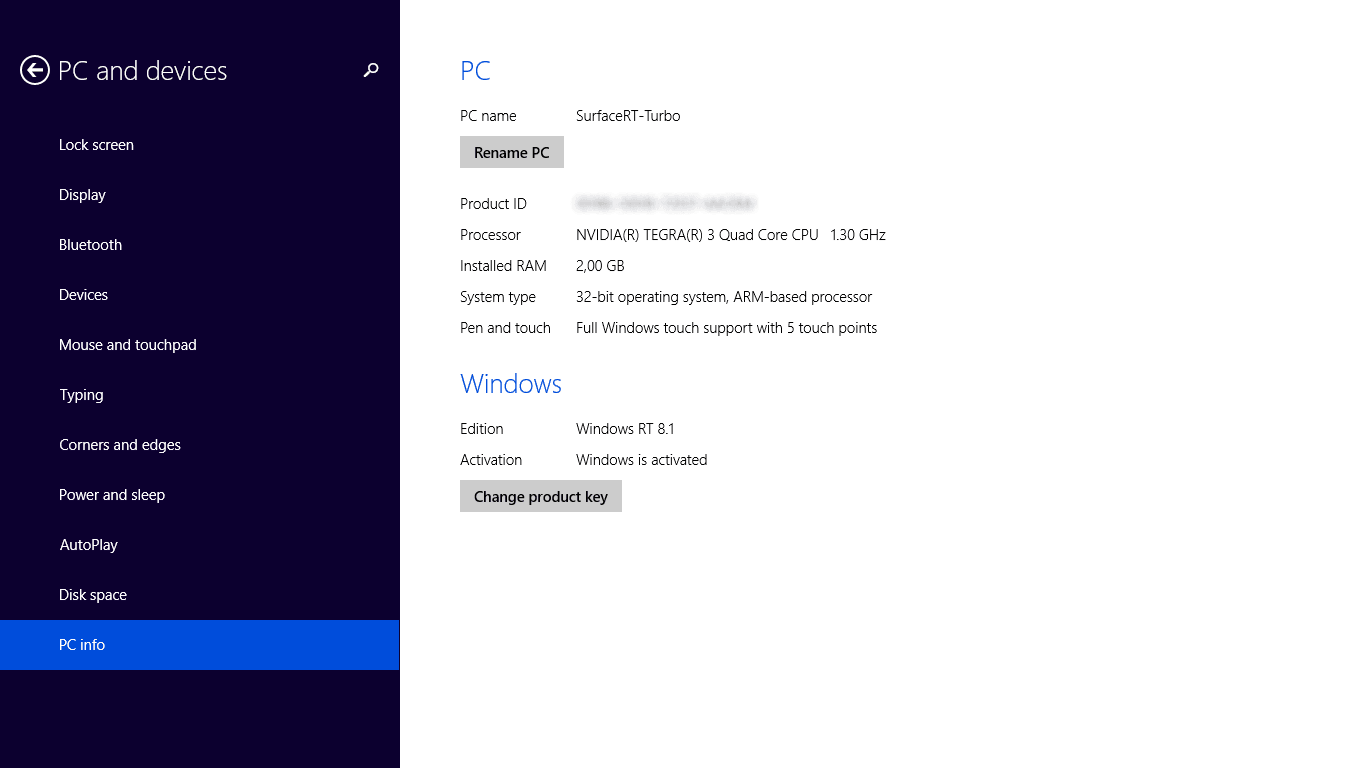Open the search magnifier icon
The height and width of the screenshot is (768, 1366).
coord(371,70)
